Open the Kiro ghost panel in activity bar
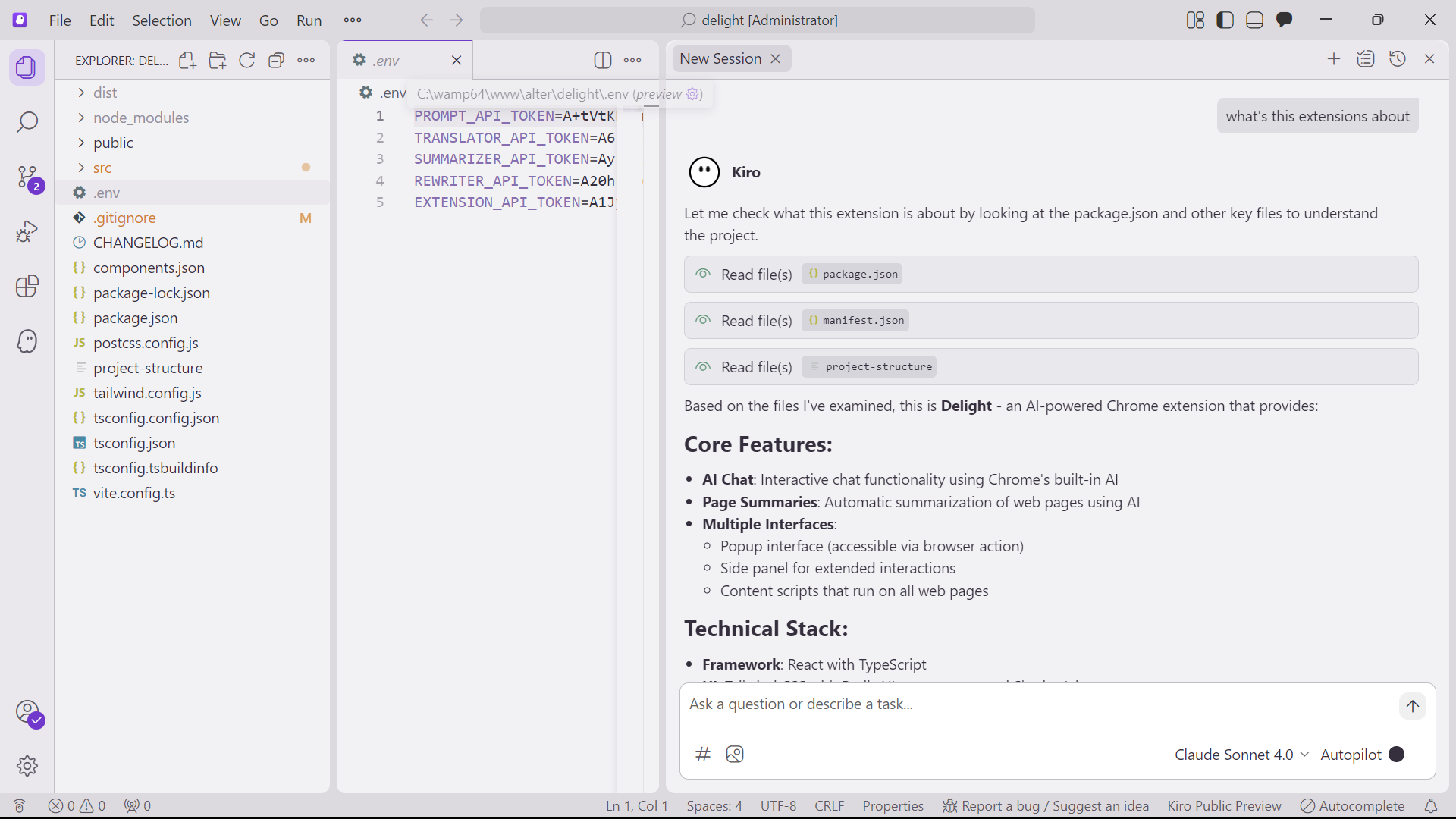Image resolution: width=1456 pixels, height=819 pixels. coord(27,341)
